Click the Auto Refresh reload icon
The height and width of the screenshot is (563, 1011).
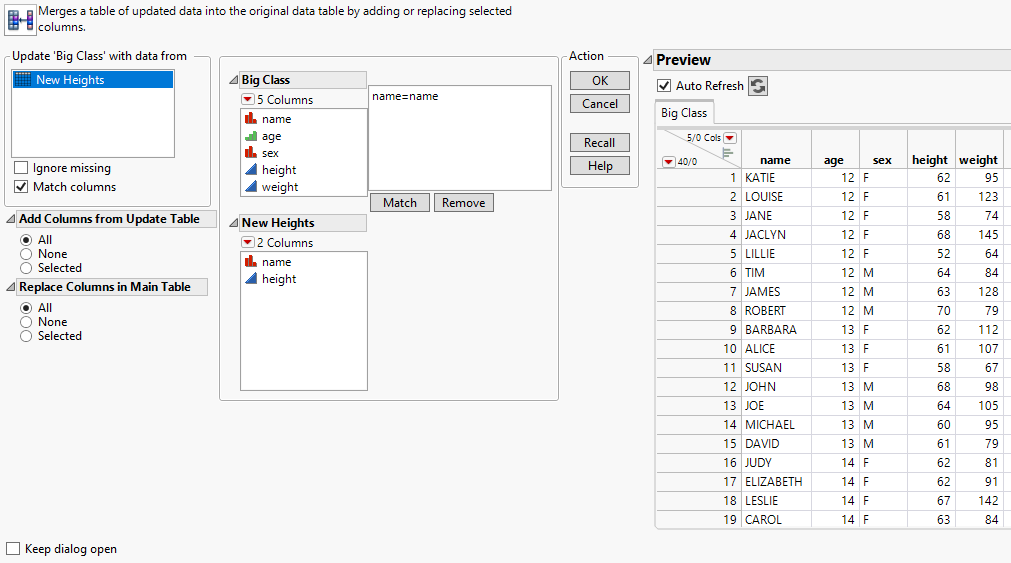[759, 86]
